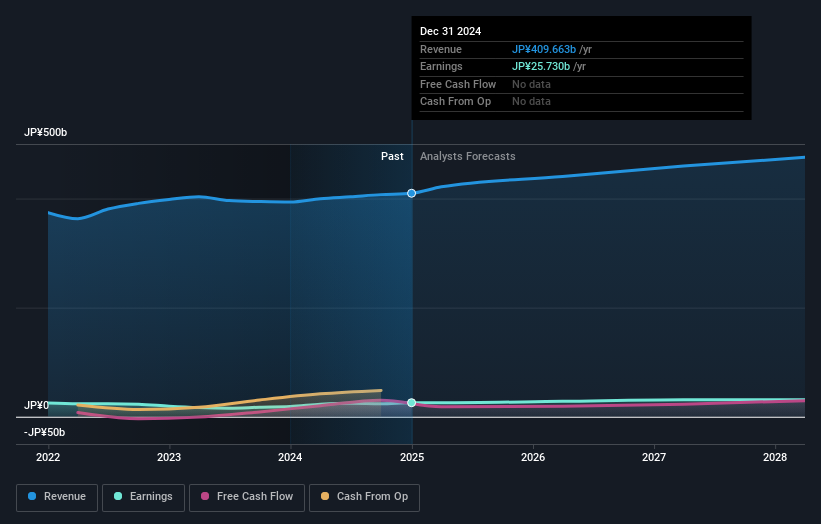
Task: Click the JP¥25.730b earnings value
Action: tap(541, 66)
